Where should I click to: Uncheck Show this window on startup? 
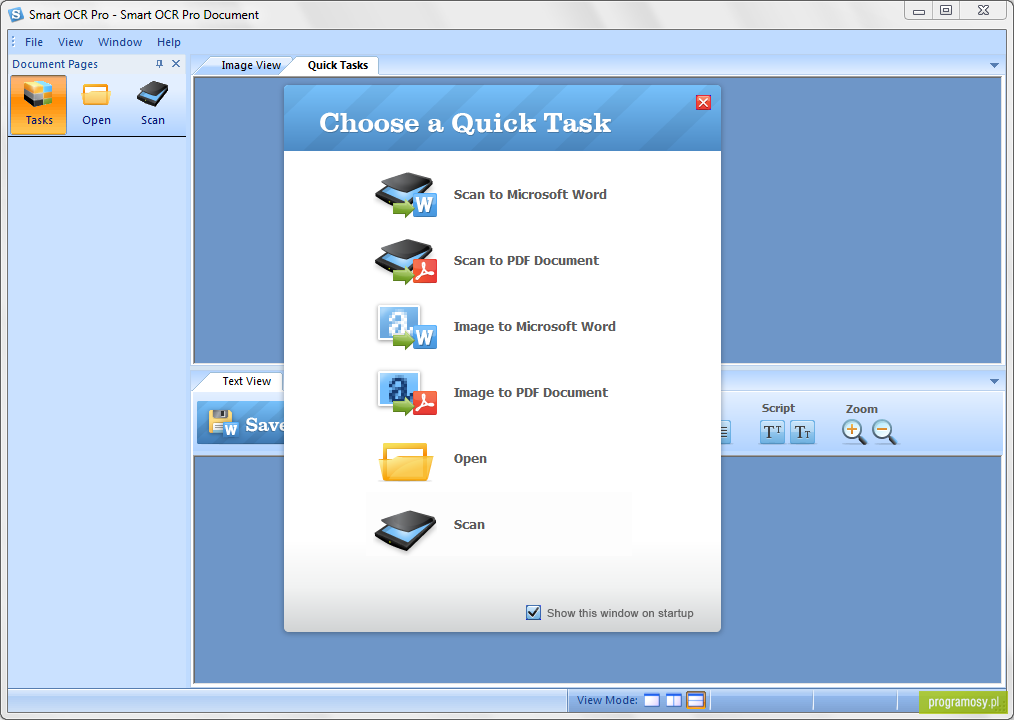click(534, 612)
